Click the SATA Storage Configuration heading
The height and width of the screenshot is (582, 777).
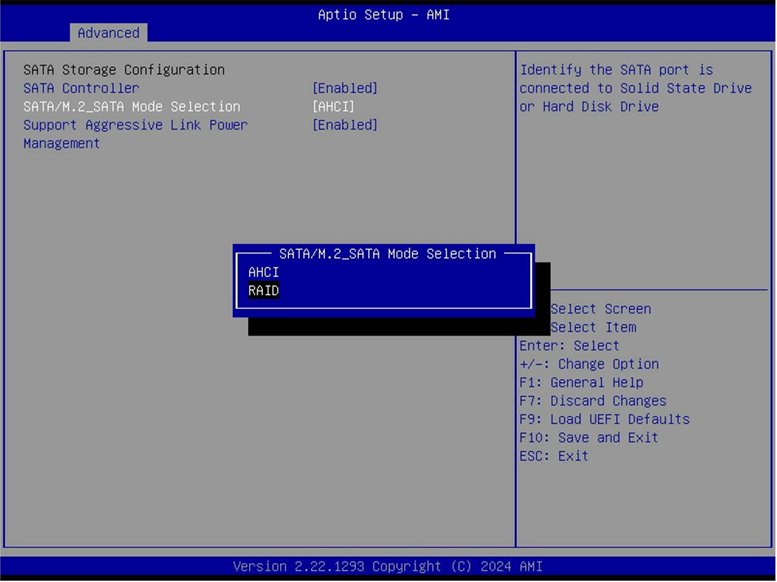(x=124, y=70)
